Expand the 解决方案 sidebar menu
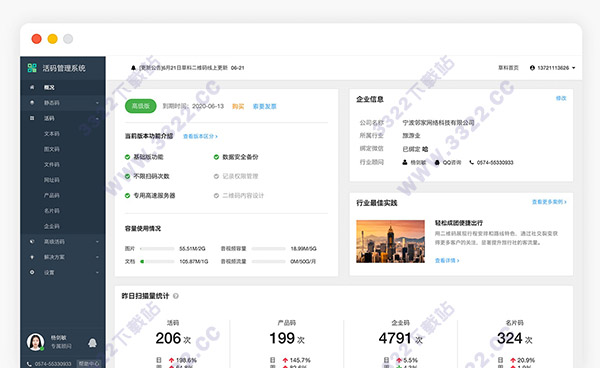Image resolution: width=600 pixels, height=368 pixels. point(97,257)
